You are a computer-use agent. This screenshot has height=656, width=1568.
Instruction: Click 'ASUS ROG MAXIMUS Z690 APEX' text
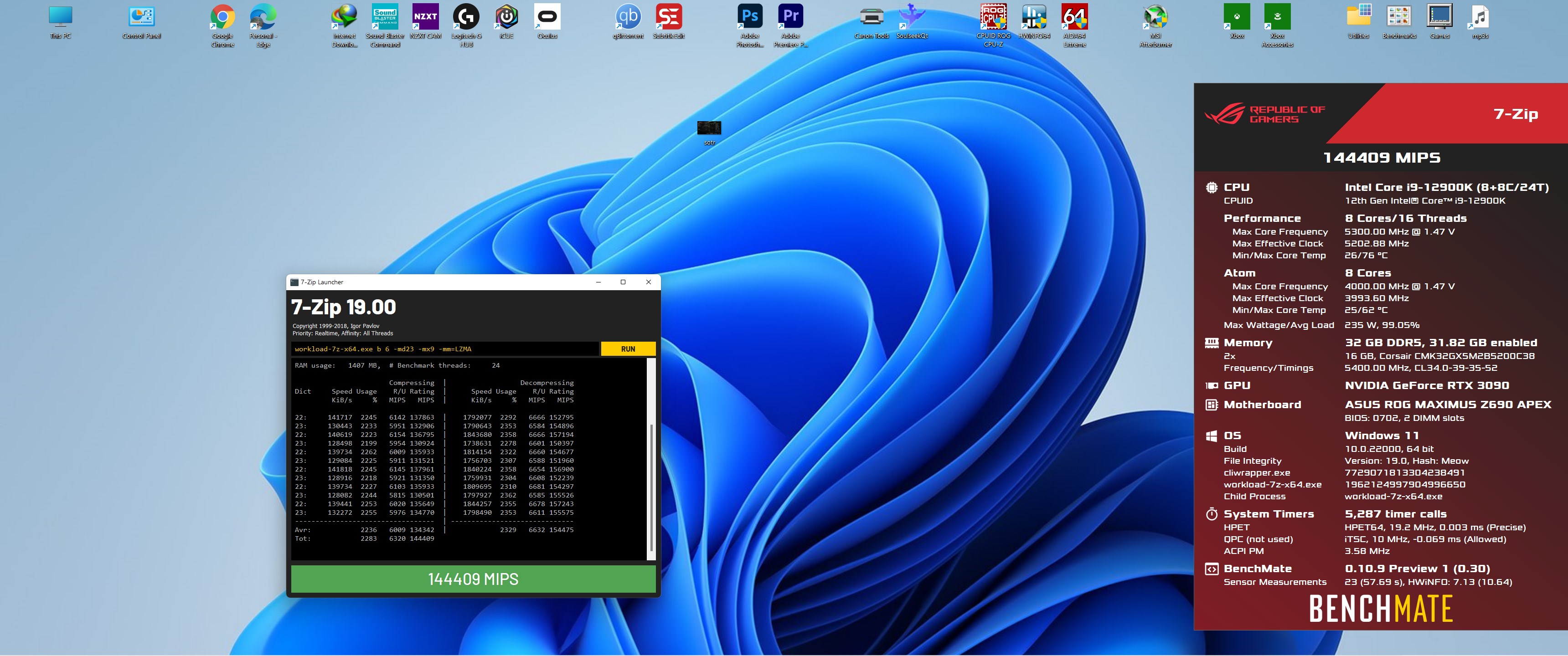pos(1448,405)
